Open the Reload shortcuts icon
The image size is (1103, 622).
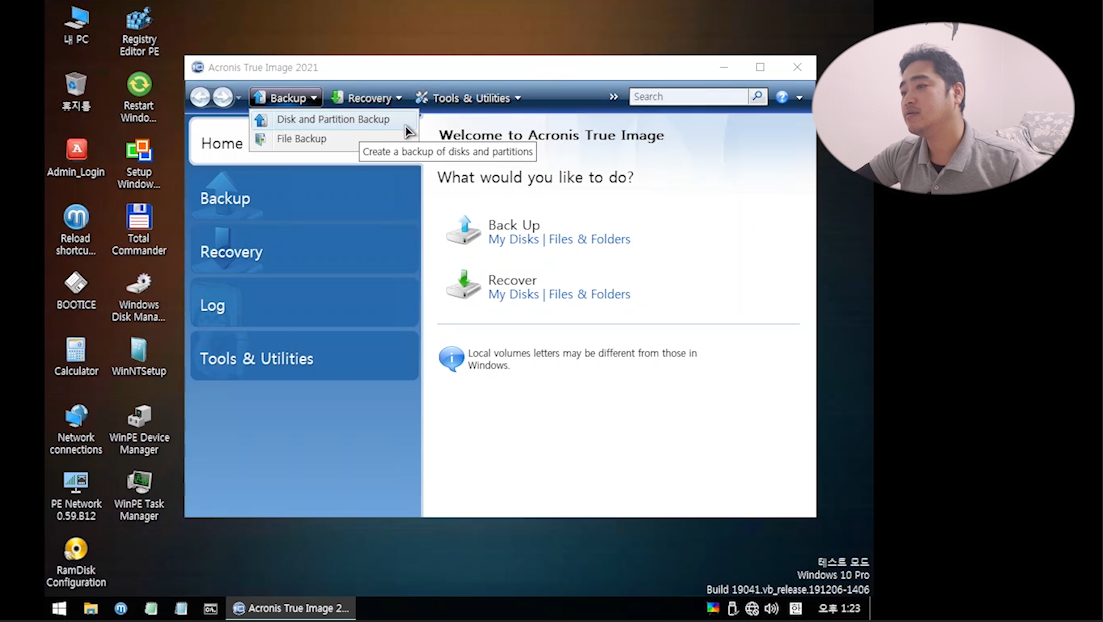click(76, 229)
